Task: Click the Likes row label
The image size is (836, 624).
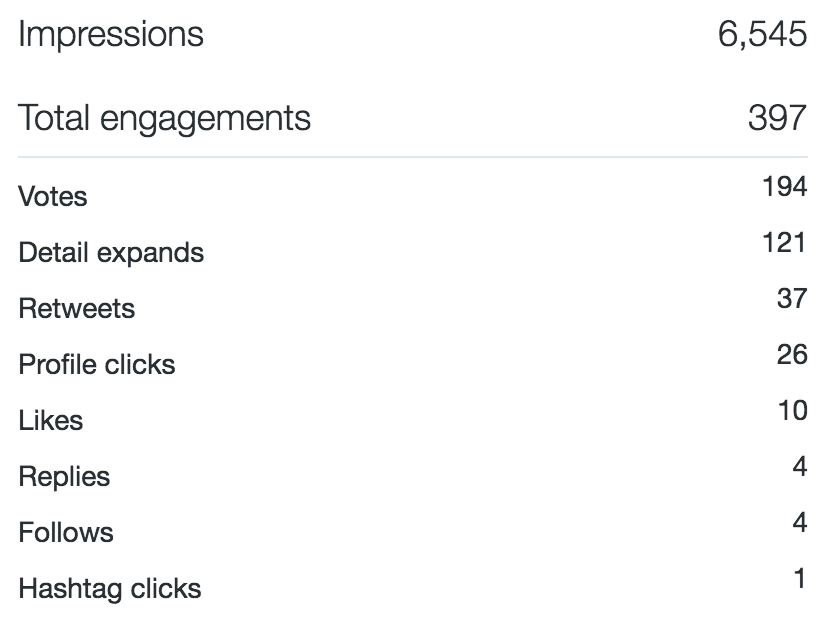Action: point(51,420)
